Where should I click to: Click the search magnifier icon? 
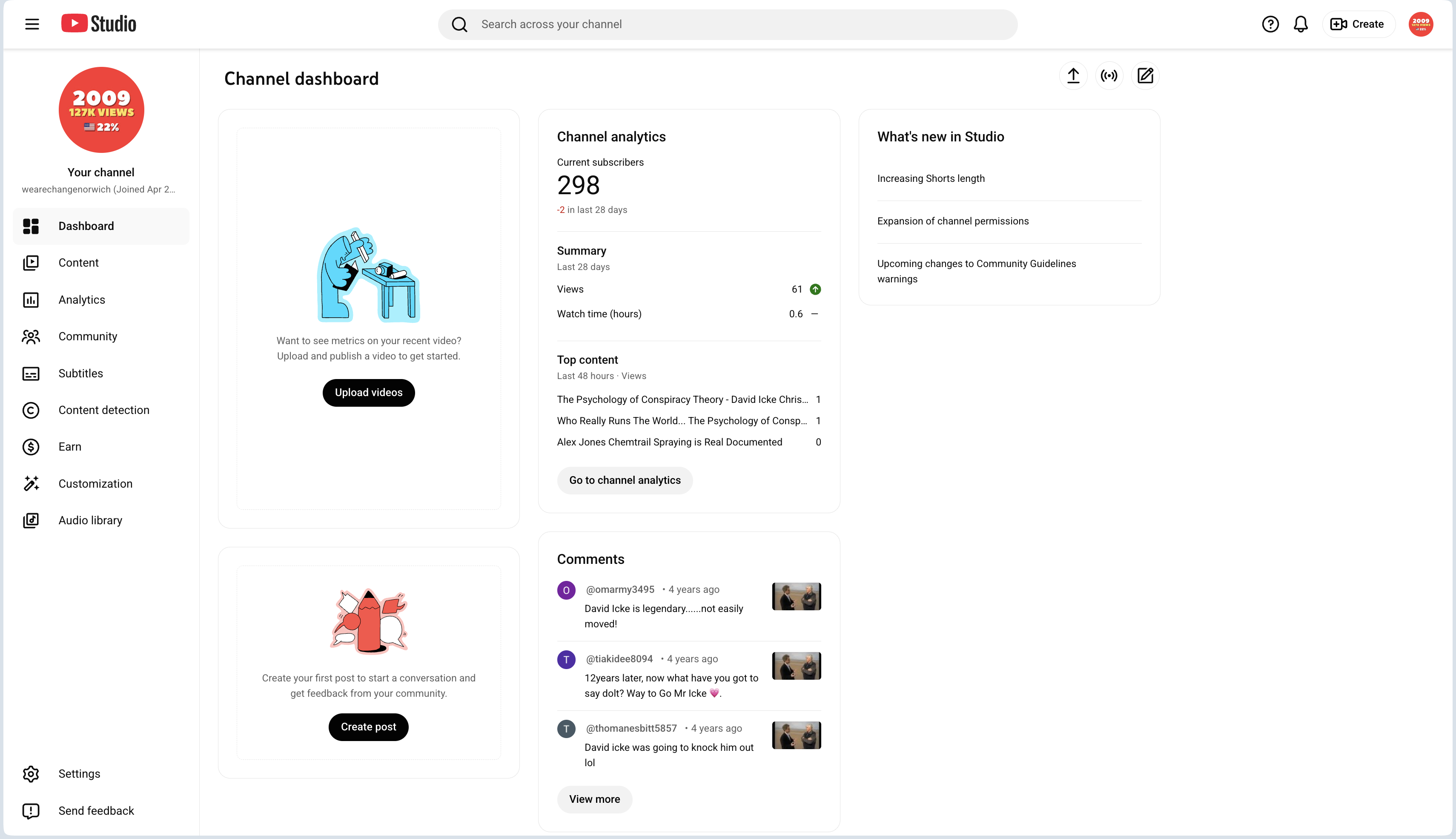tap(459, 24)
